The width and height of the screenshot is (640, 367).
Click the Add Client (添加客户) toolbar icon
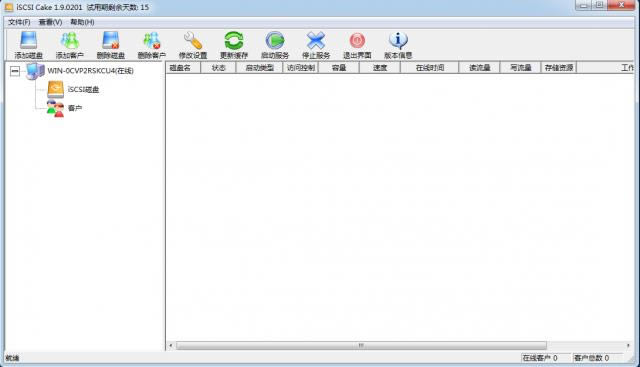[x=70, y=40]
